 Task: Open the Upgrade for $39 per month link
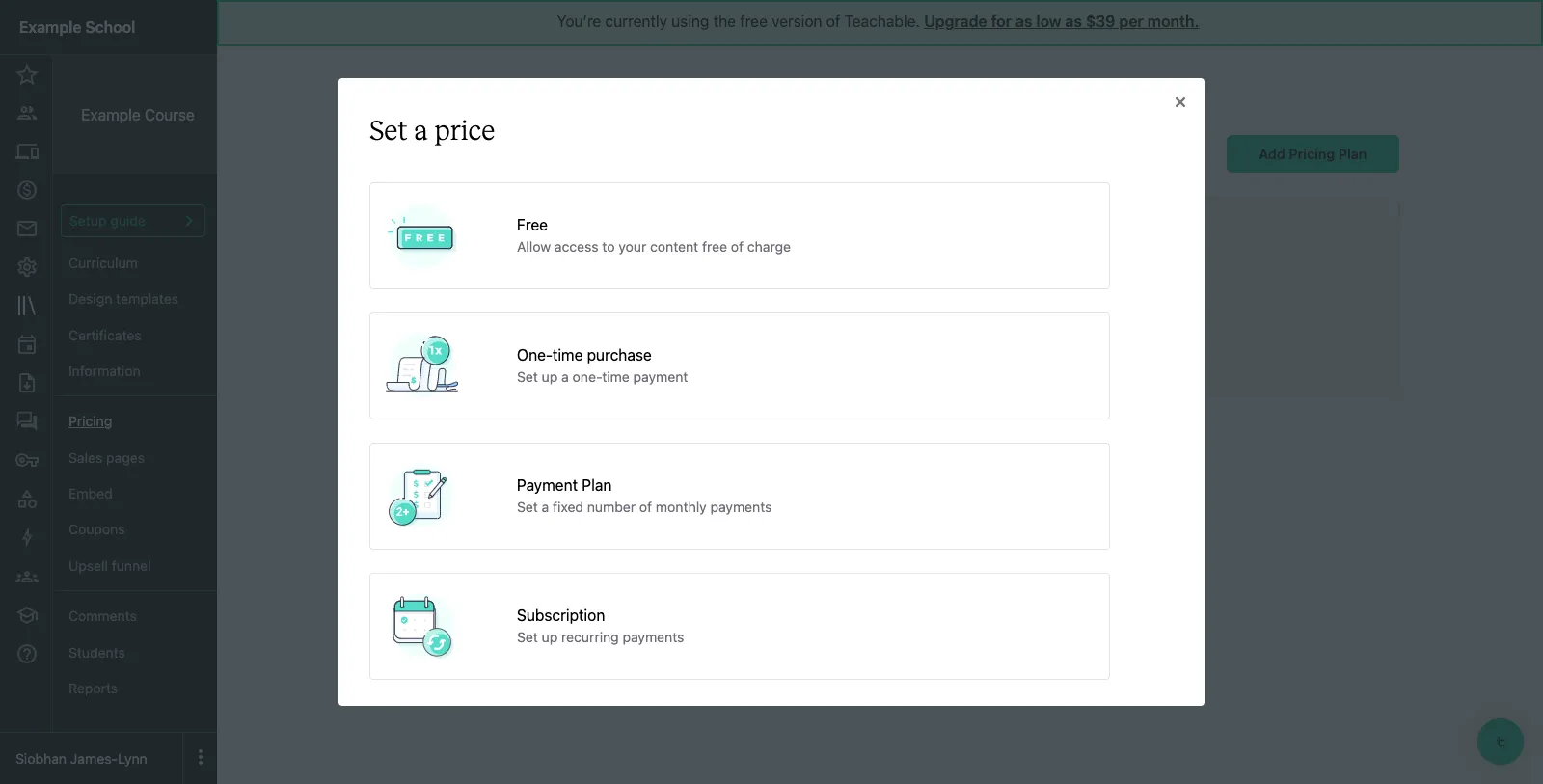click(1061, 21)
